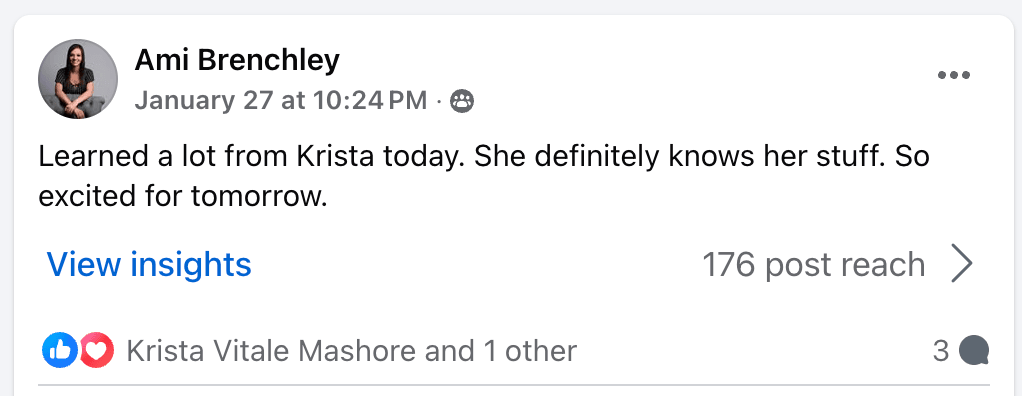Open Ami Brenchley's profile picture
Image resolution: width=1022 pixels, height=396 pixels.
click(x=78, y=79)
